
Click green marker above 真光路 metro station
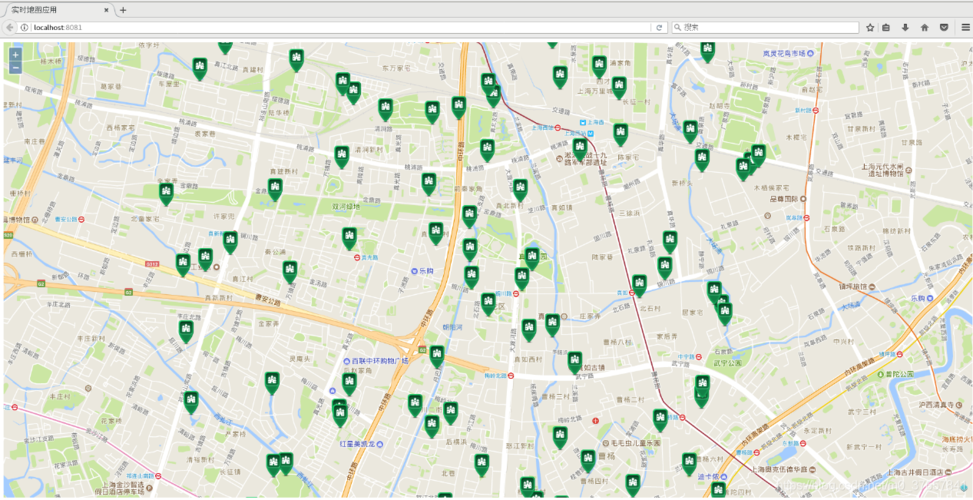349,238
